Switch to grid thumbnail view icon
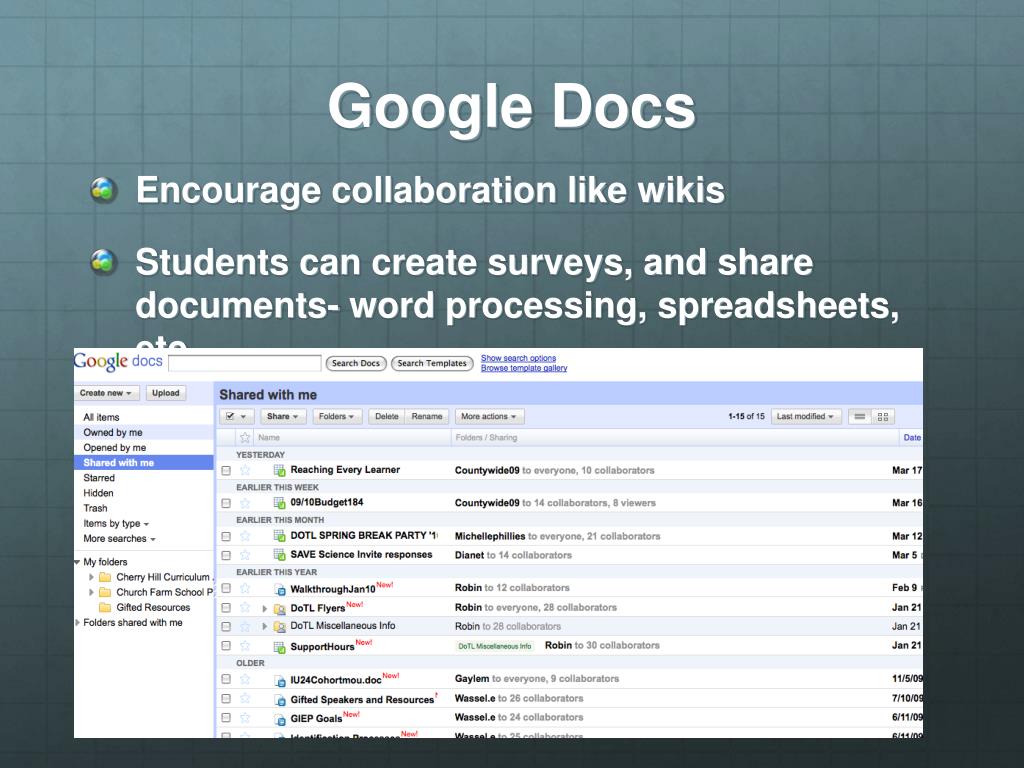Image resolution: width=1024 pixels, height=768 pixels. pyautogui.click(x=883, y=417)
